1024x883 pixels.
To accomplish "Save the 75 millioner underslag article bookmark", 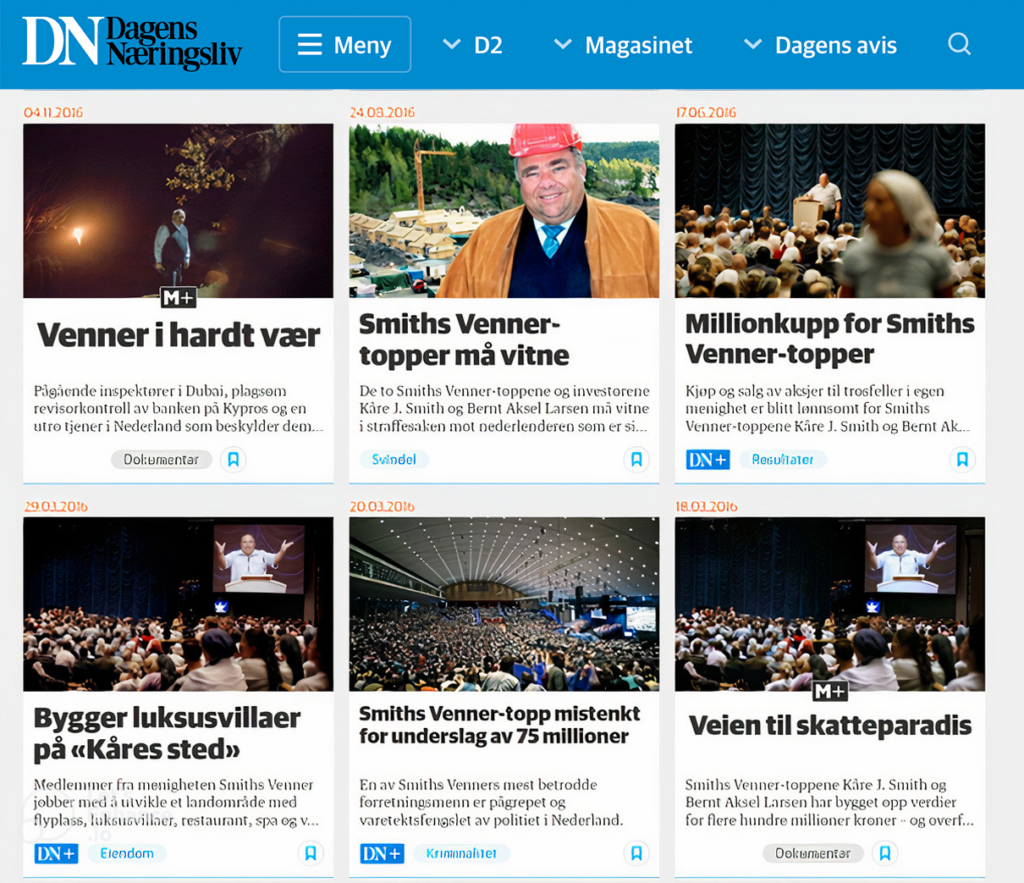I will coord(636,853).
